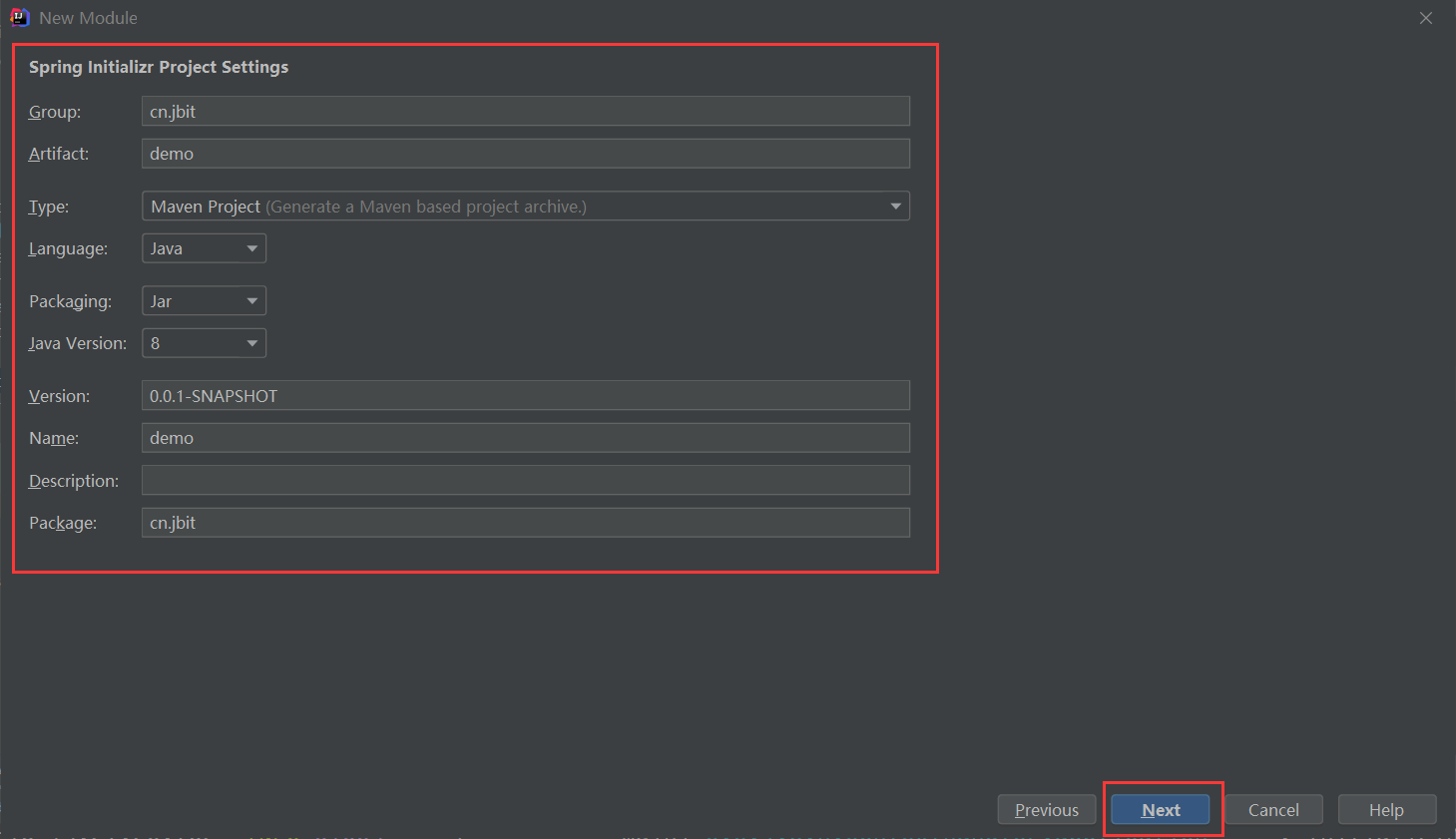Click the Name input field
Screen dimensions: 1456x839
526,438
